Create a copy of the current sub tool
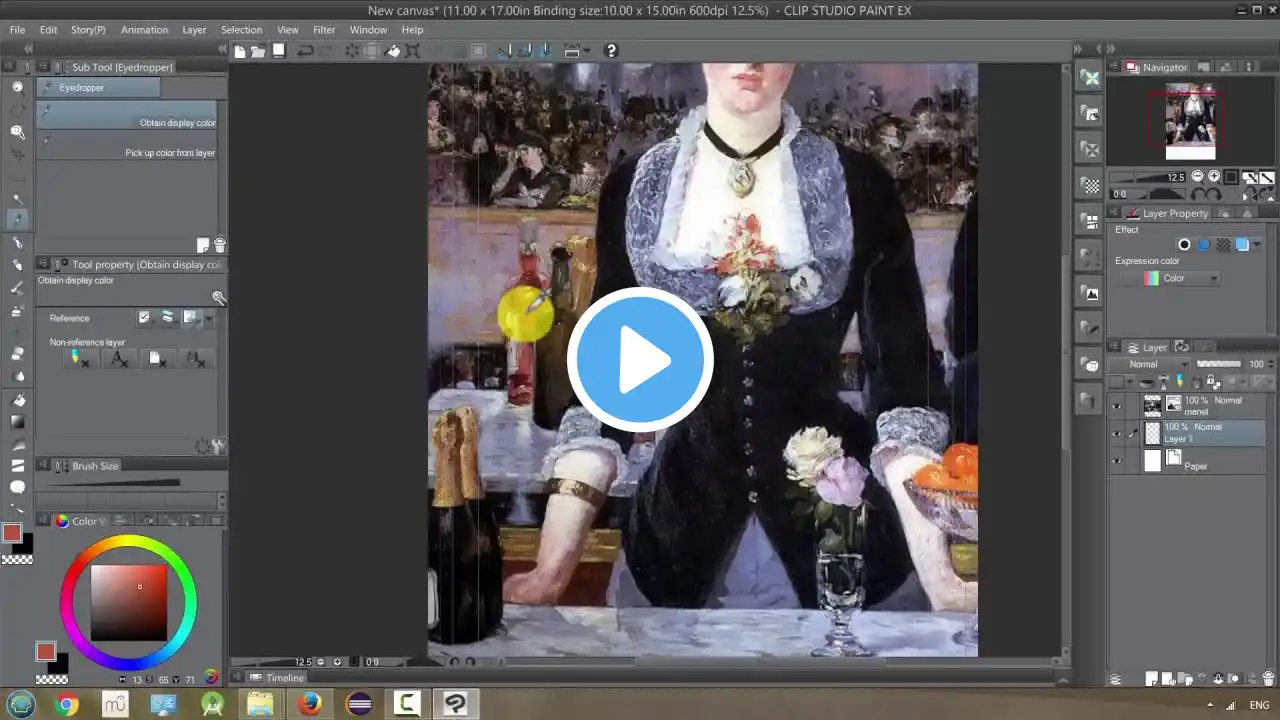Viewport: 1280px width, 720px height. coord(204,245)
